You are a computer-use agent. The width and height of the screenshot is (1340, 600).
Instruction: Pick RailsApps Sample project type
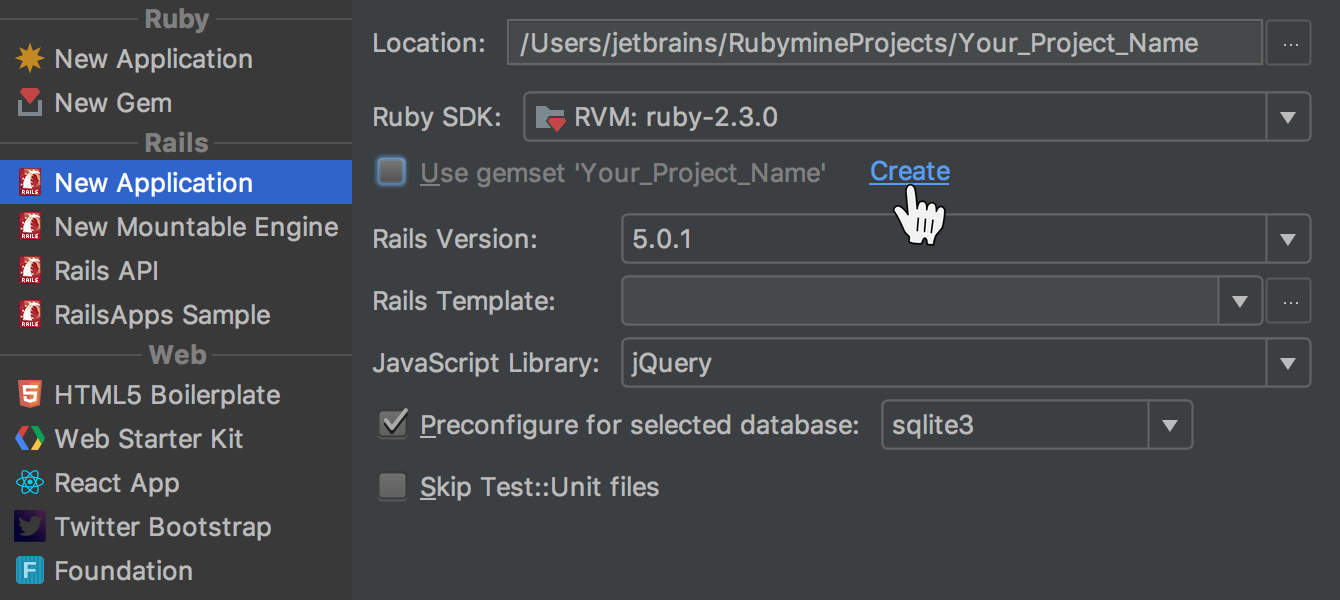pyautogui.click(x=176, y=315)
